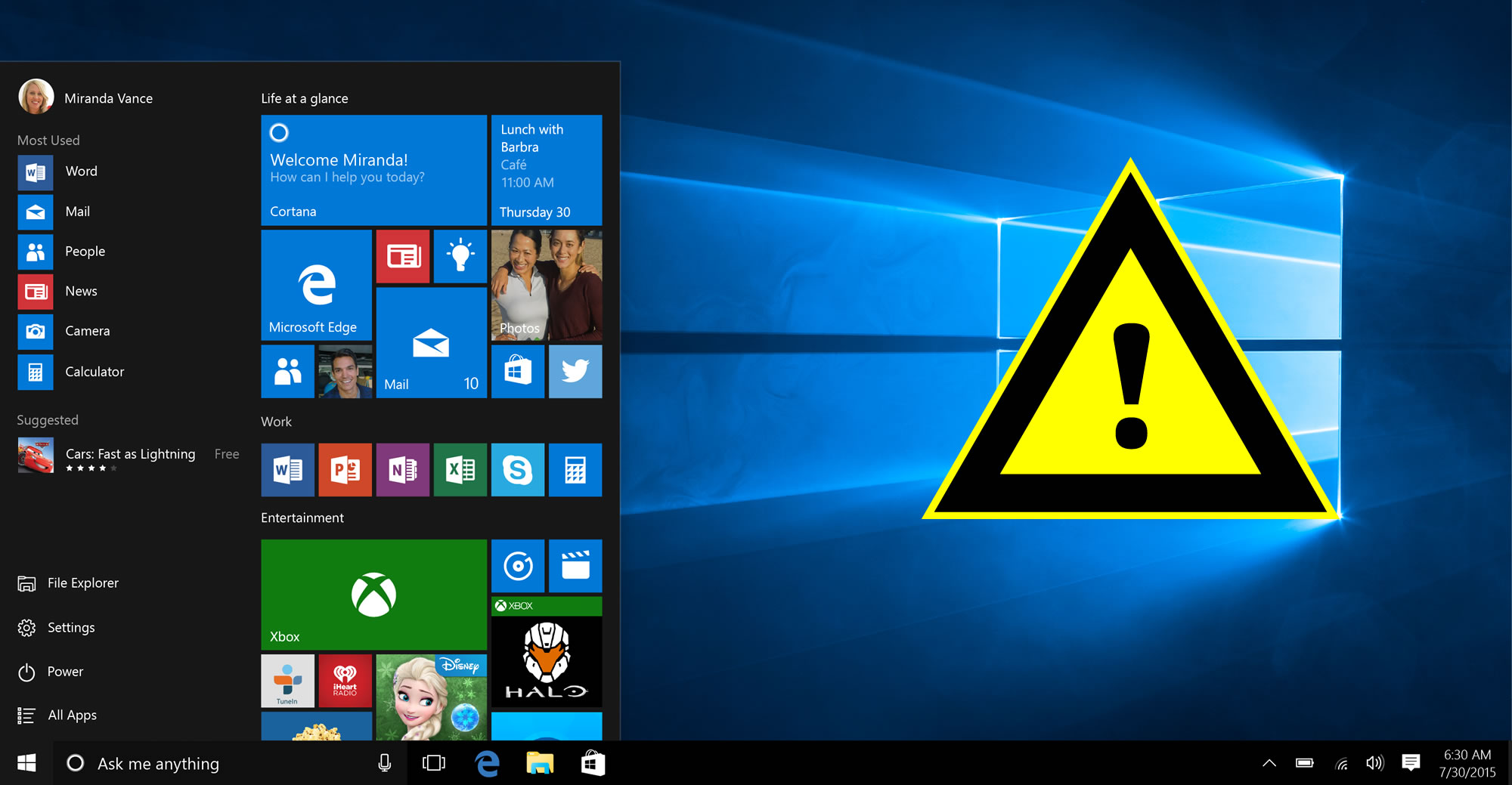This screenshot has width=1512, height=785.
Task: Open Store from the taskbar
Action: 593,763
